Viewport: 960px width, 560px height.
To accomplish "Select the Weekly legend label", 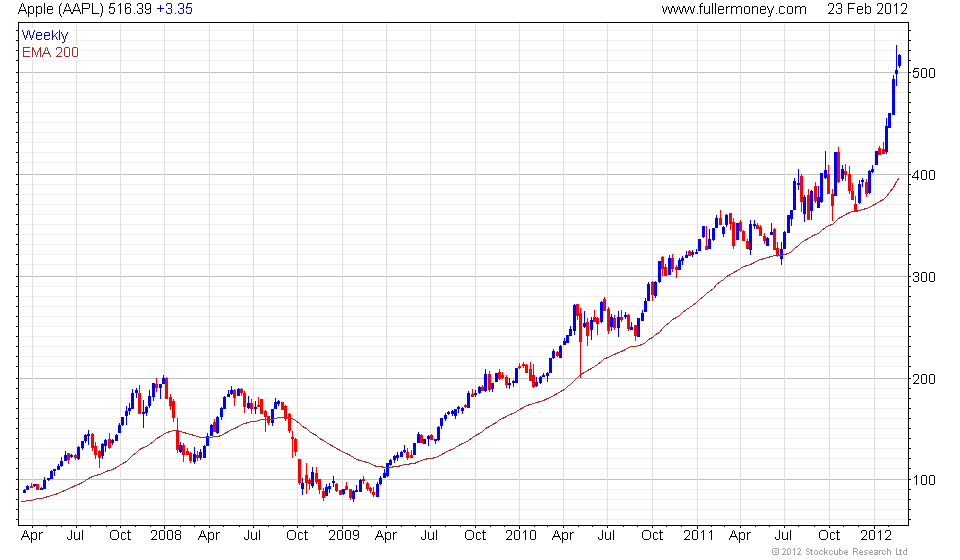I will click(45, 35).
